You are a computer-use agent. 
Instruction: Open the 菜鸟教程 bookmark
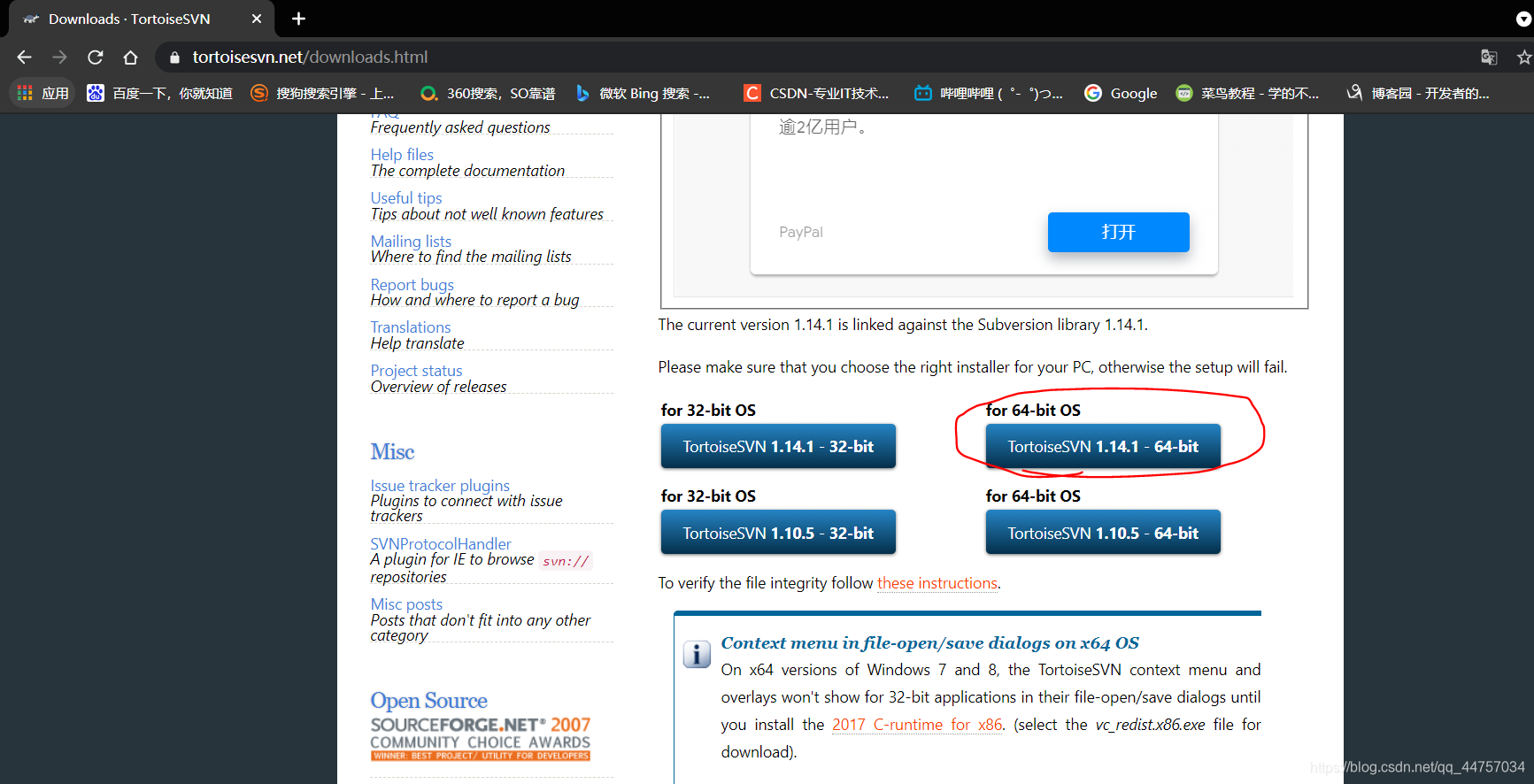pyautogui.click(x=1247, y=93)
